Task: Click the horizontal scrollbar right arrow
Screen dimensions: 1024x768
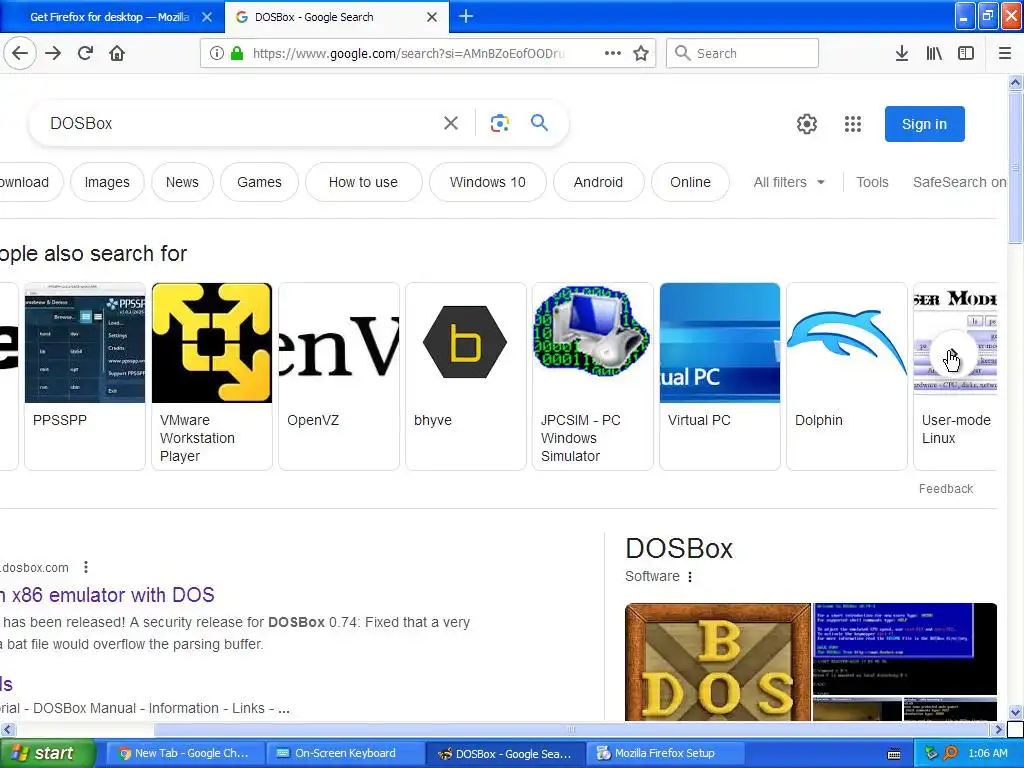Action: 998,729
